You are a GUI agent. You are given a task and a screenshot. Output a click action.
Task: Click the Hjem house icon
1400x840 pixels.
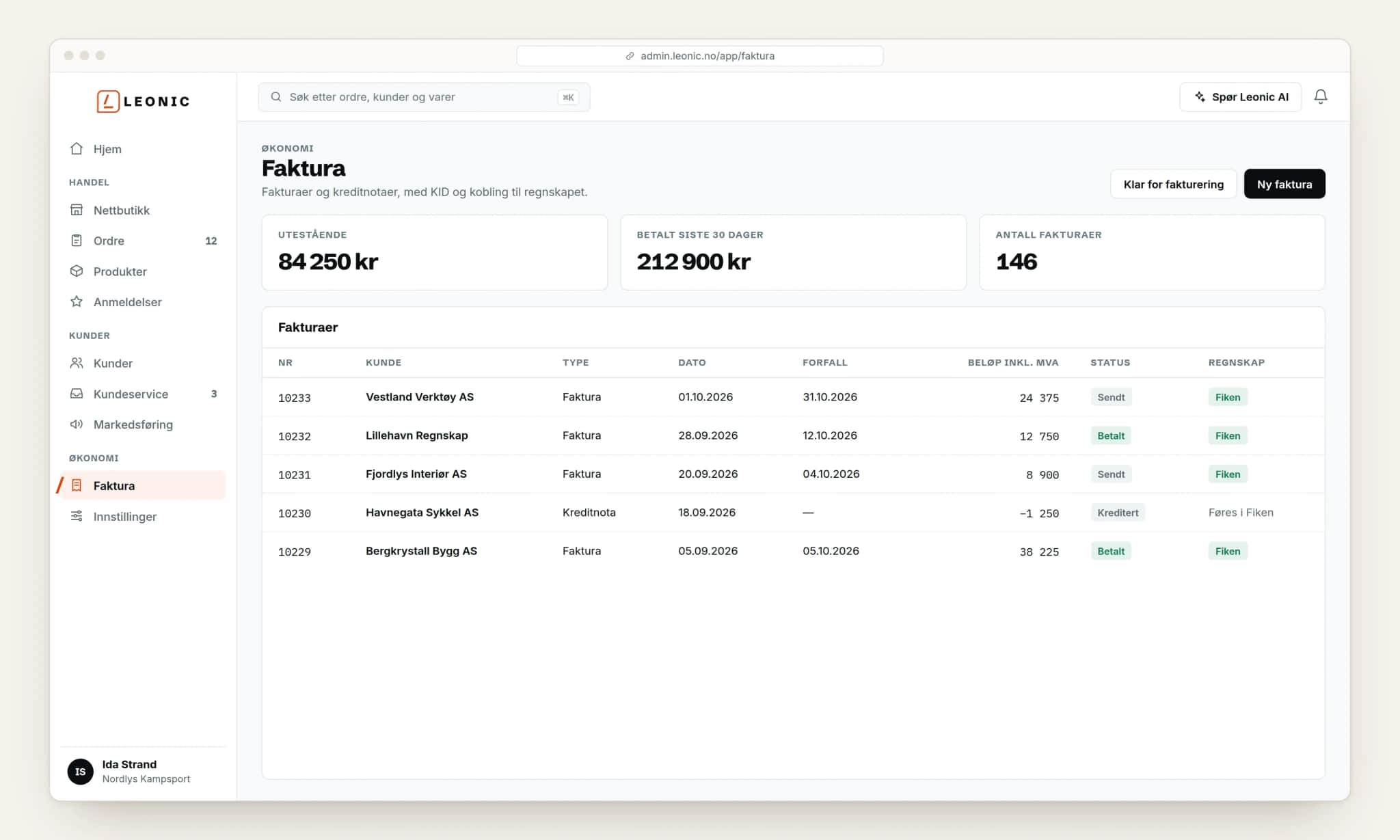click(x=77, y=148)
